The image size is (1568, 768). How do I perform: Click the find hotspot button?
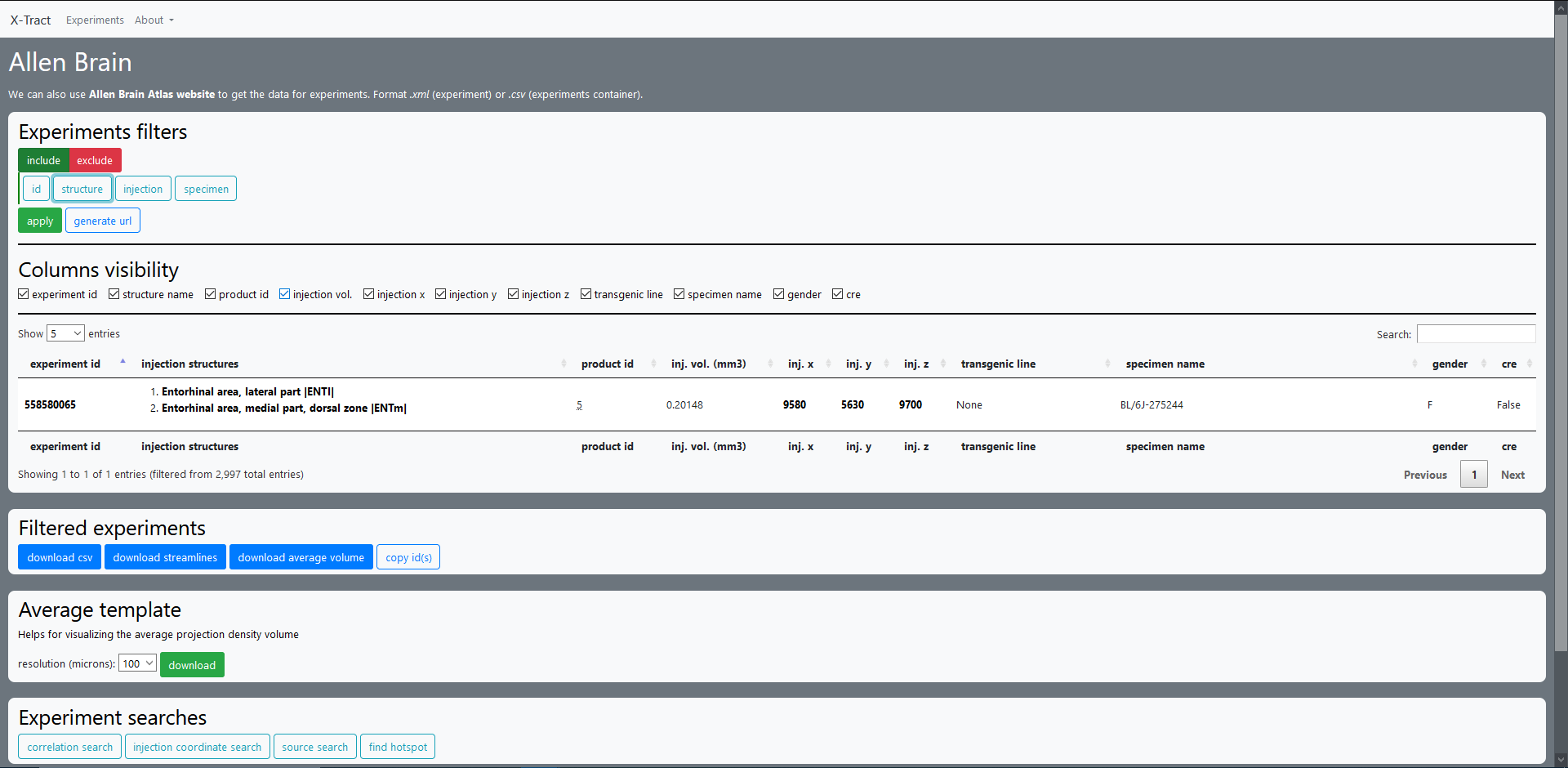point(398,747)
